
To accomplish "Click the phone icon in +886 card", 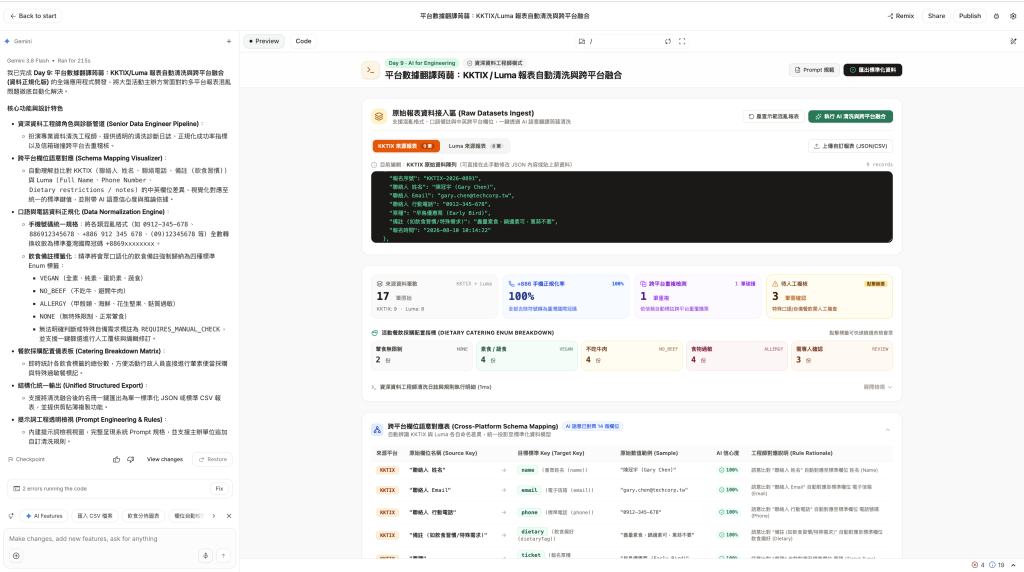I will tap(511, 284).
